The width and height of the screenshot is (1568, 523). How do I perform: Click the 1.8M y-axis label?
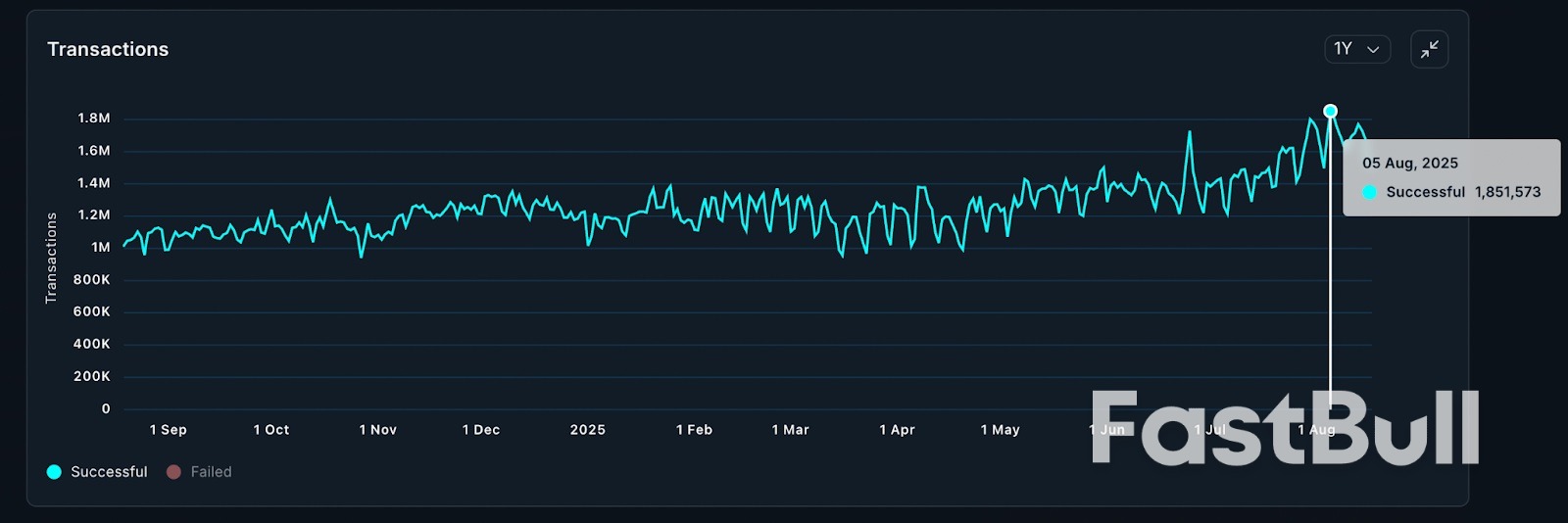(x=94, y=119)
